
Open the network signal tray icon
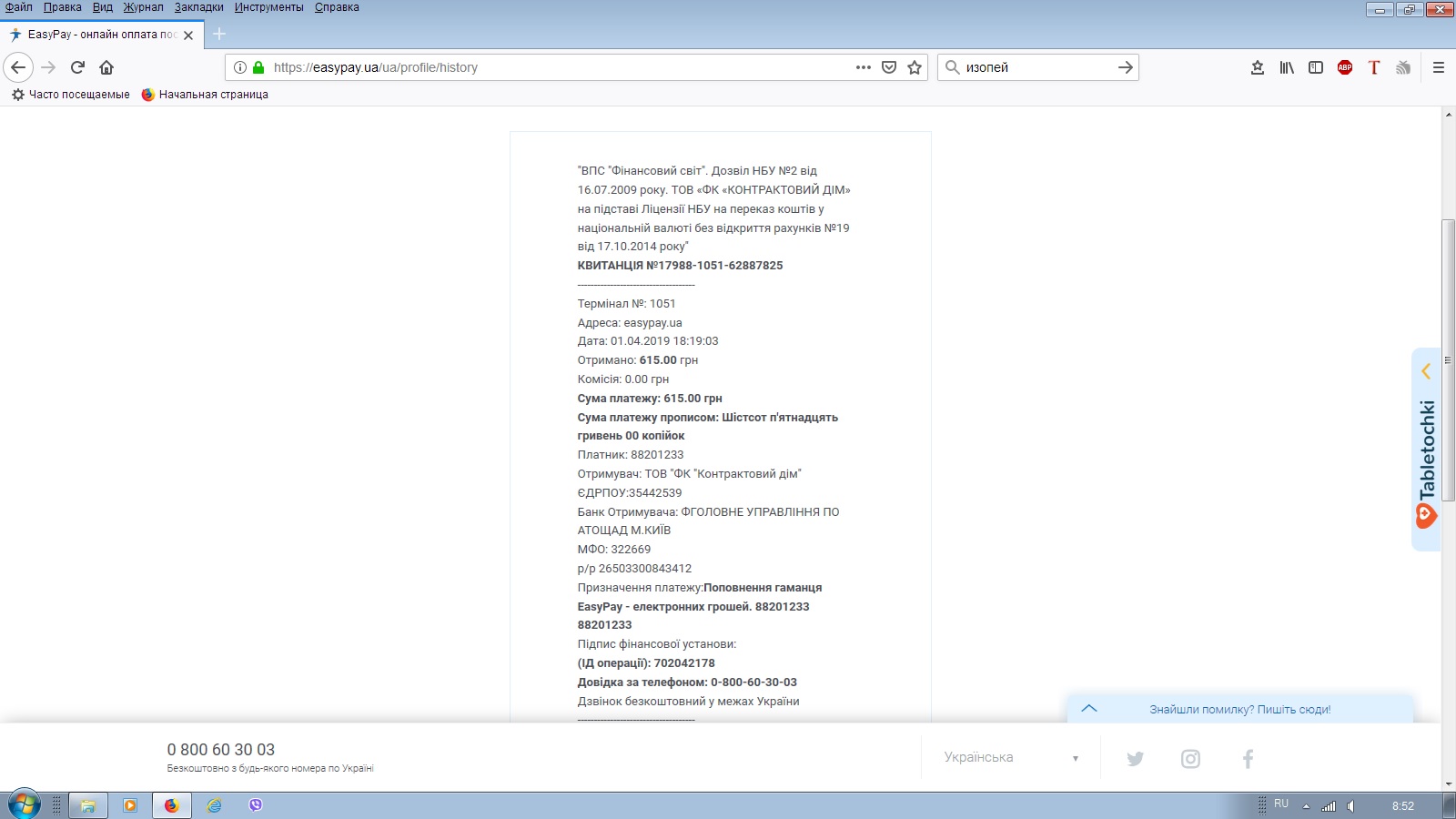point(1329,806)
